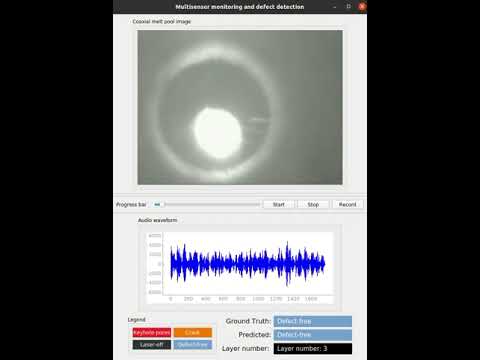Click the Legend label
Viewport: 480px width, 360px height.
tap(136, 319)
